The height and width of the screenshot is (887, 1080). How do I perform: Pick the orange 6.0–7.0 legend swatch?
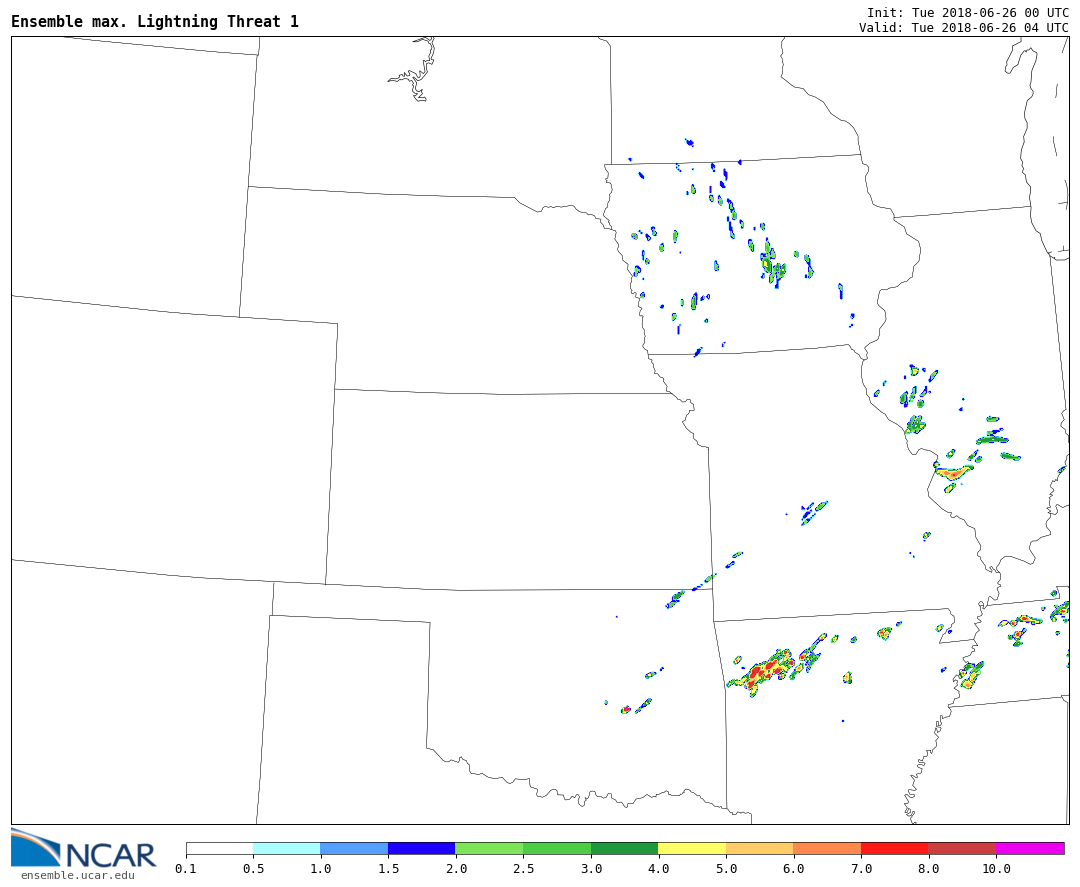click(826, 848)
